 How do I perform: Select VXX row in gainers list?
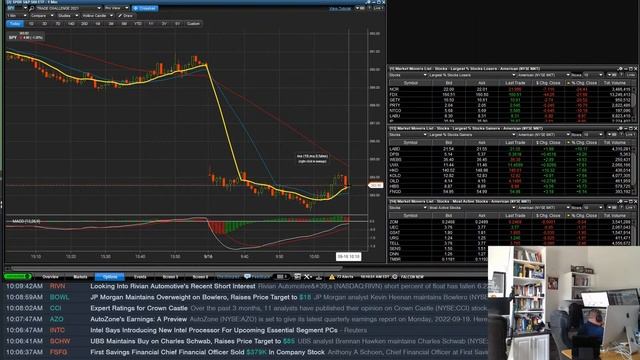click(x=510, y=165)
